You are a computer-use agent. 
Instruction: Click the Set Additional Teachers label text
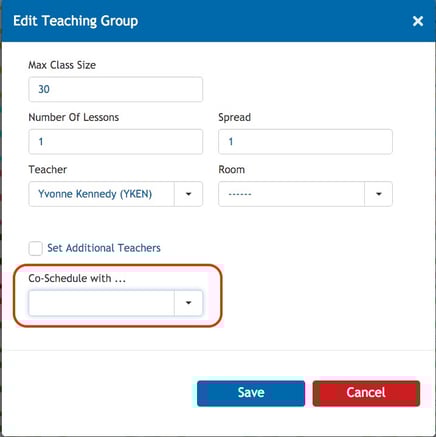click(x=104, y=248)
